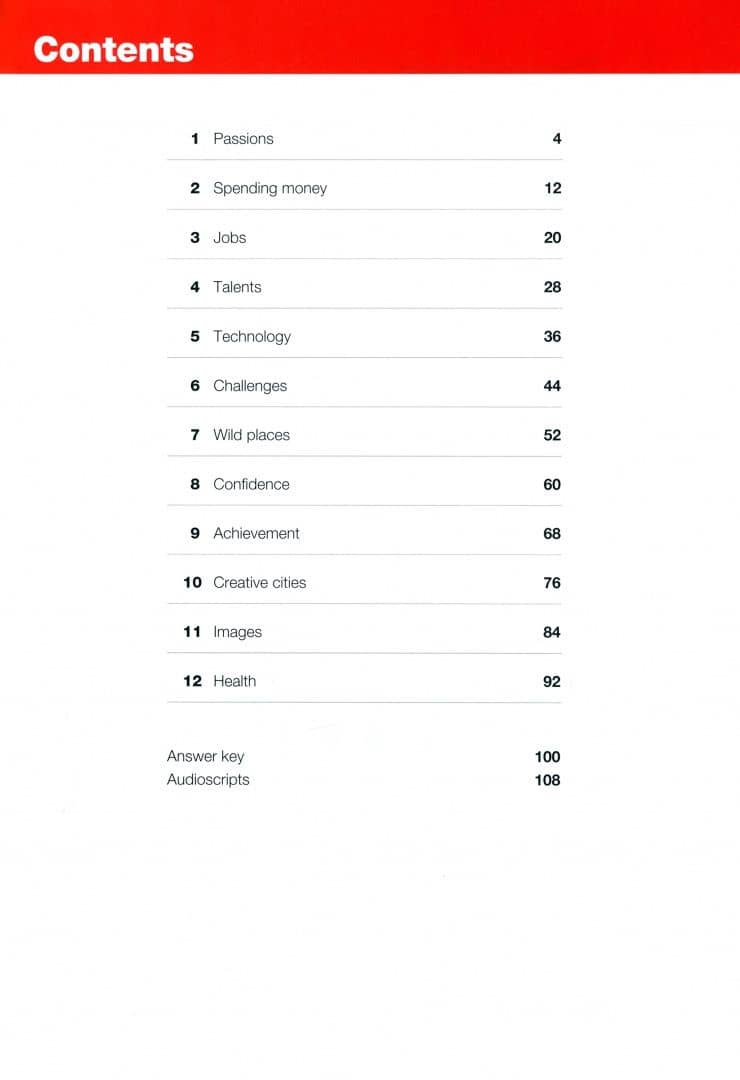Open the Confidence chapter entry
This screenshot has height=1080, width=740.
click(x=251, y=484)
